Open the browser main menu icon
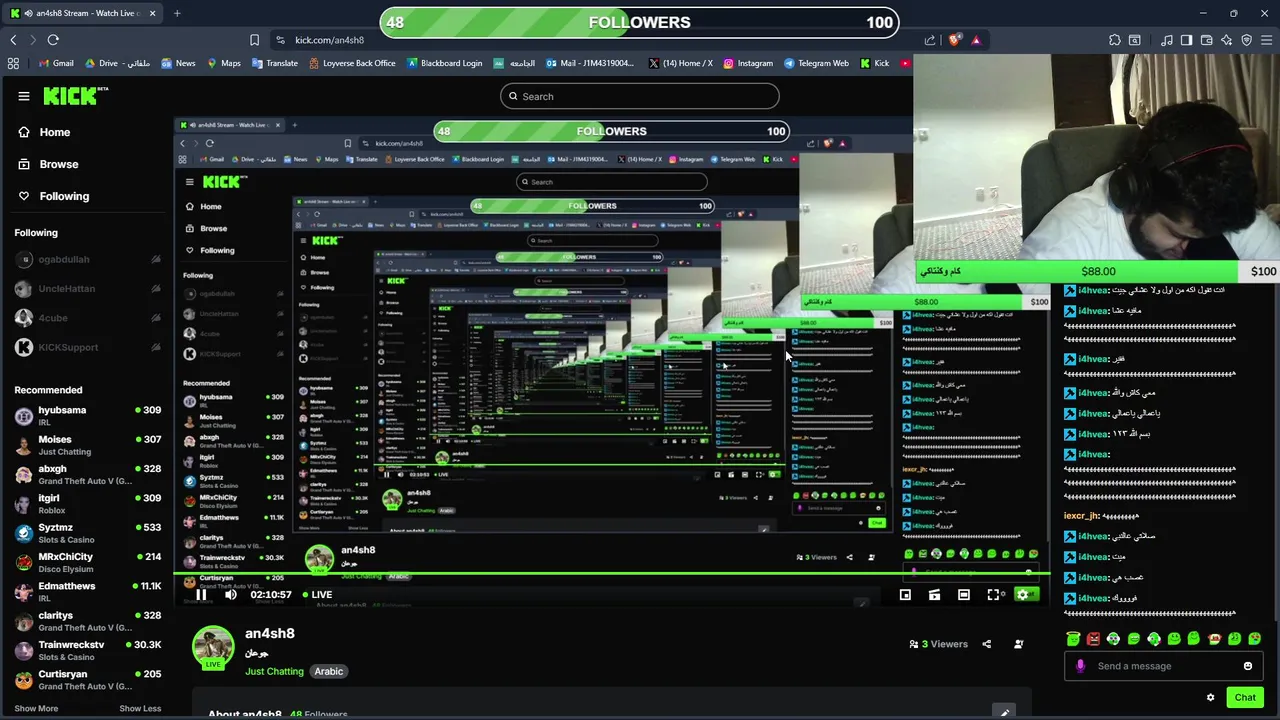1280x720 pixels. coord(1267,40)
